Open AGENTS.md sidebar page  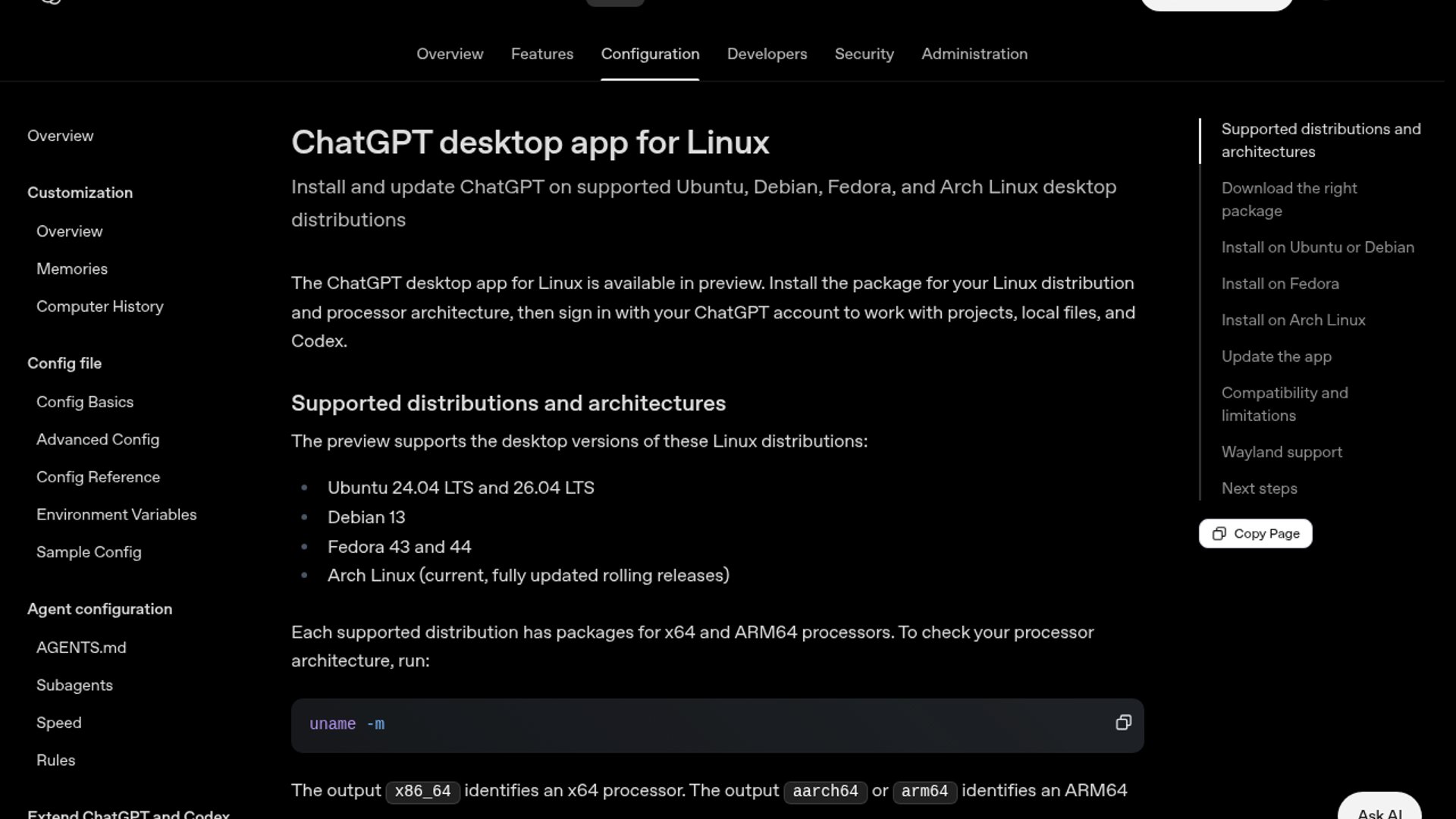coord(81,648)
